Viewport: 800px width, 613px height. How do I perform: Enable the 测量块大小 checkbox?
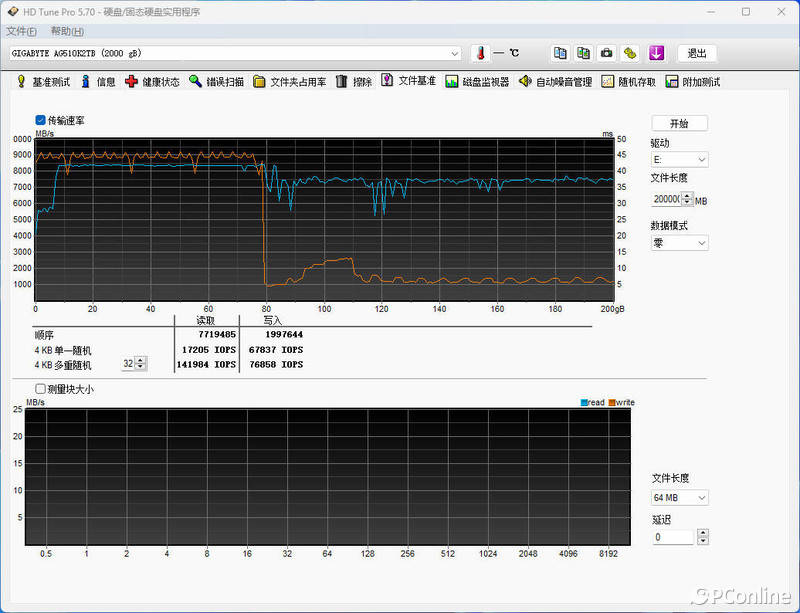41,389
